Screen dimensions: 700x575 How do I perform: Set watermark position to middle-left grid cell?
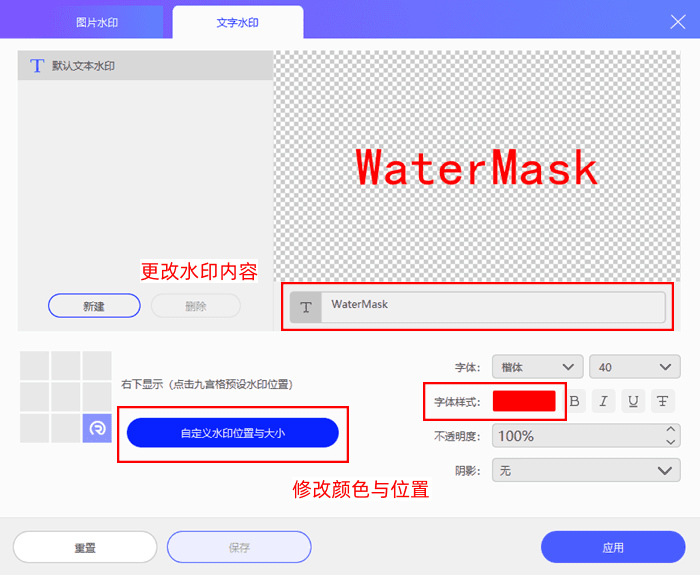[34, 397]
